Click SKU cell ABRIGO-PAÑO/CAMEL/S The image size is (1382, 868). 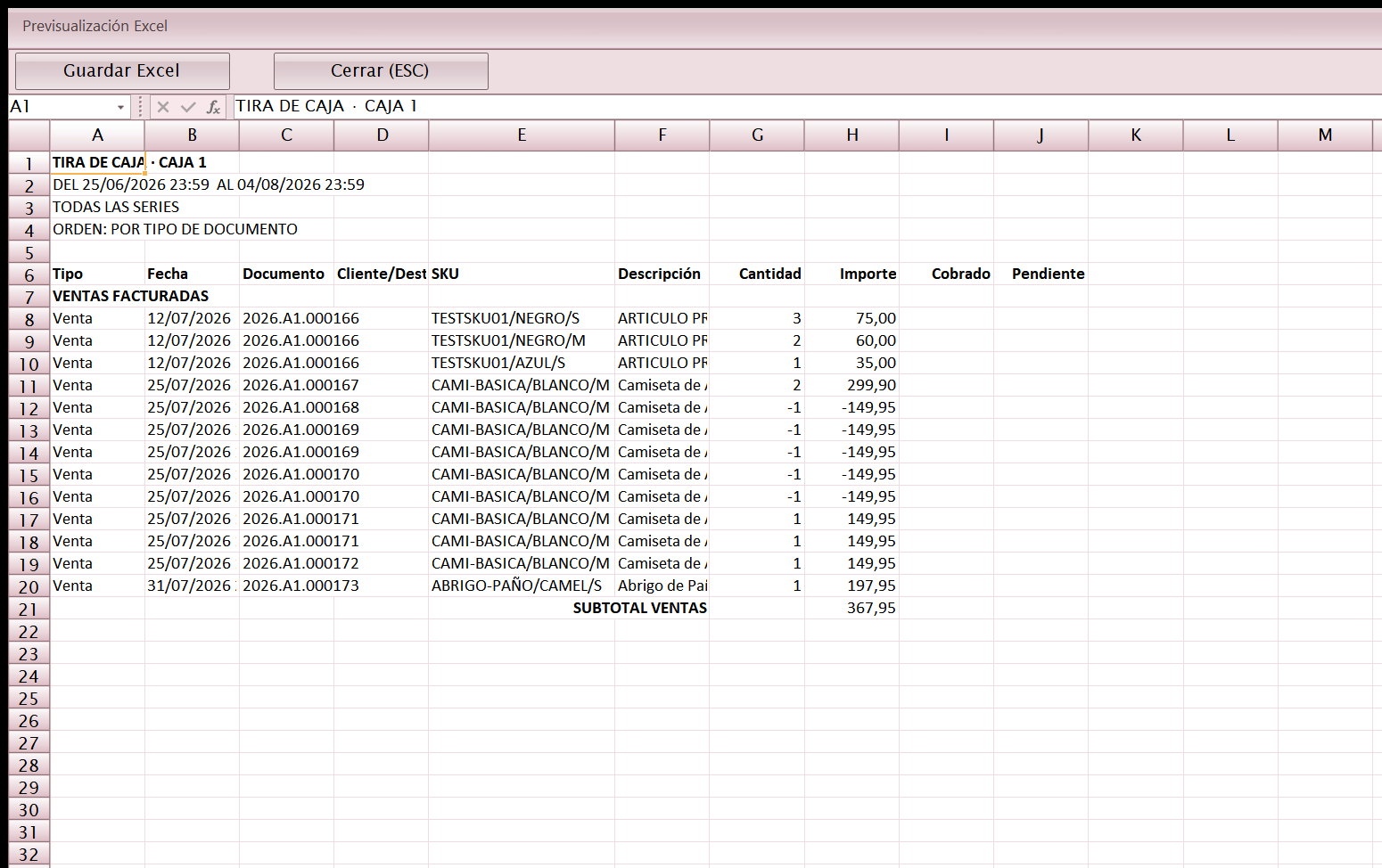point(522,585)
